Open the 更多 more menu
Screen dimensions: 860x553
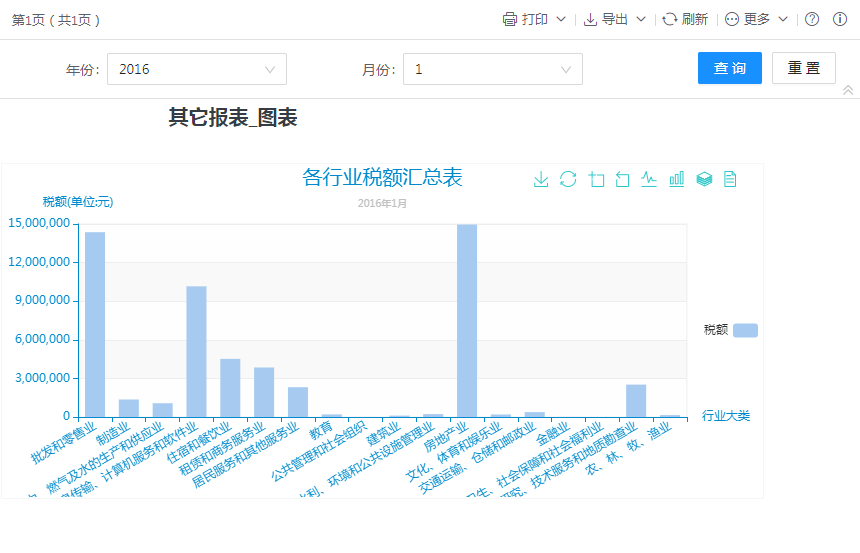(x=756, y=19)
